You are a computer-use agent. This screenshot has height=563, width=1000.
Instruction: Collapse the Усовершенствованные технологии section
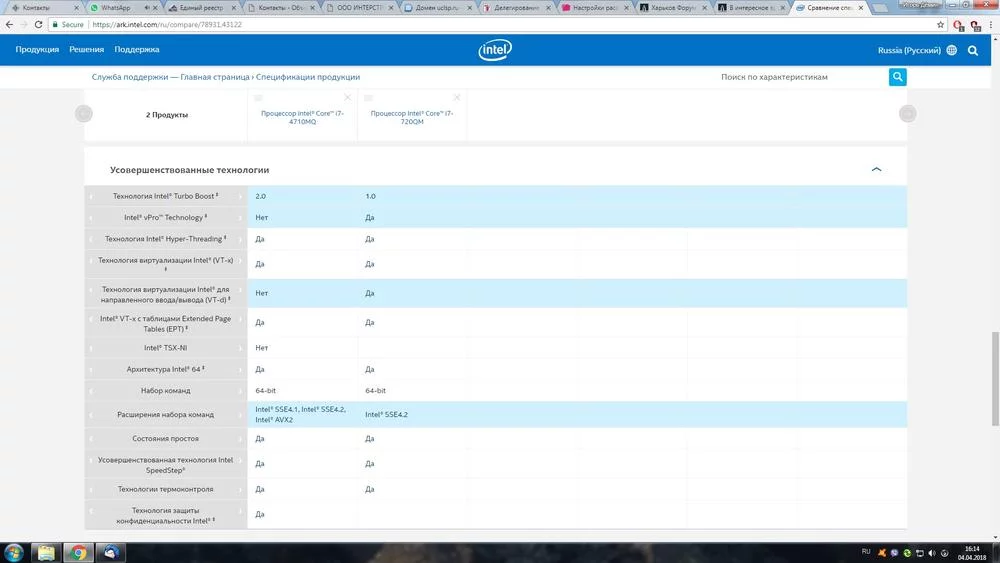(x=876, y=170)
